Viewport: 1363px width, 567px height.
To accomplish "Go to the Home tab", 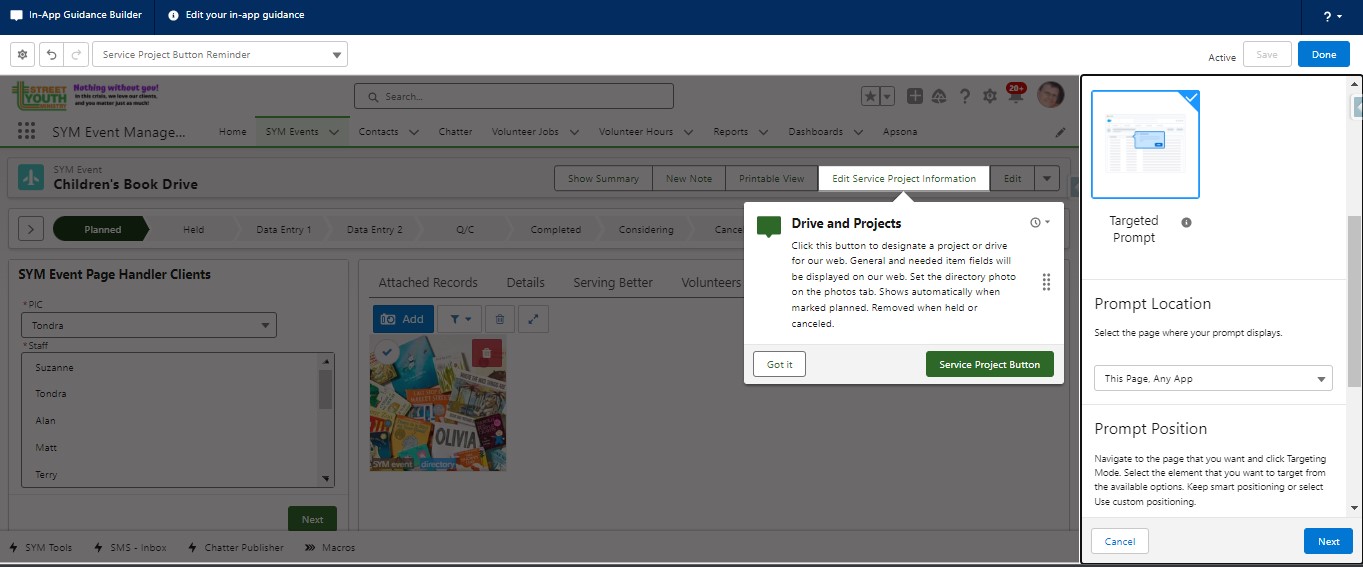I will click(x=232, y=132).
